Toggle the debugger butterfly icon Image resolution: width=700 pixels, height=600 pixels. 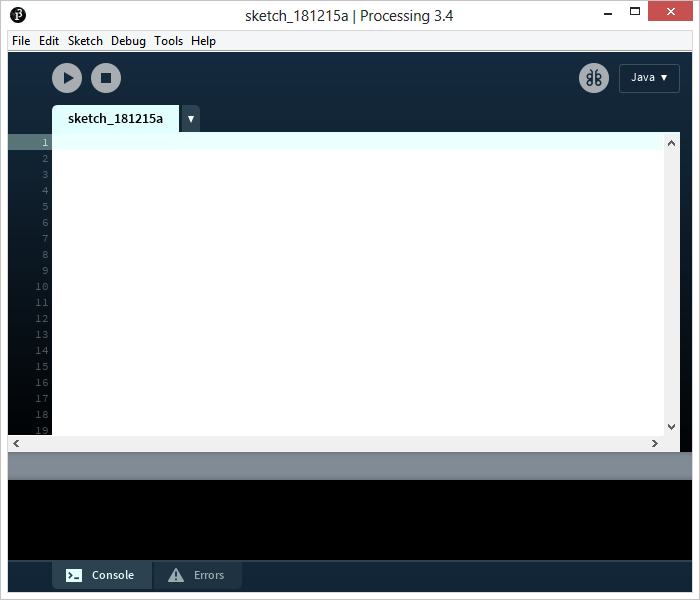tap(594, 78)
